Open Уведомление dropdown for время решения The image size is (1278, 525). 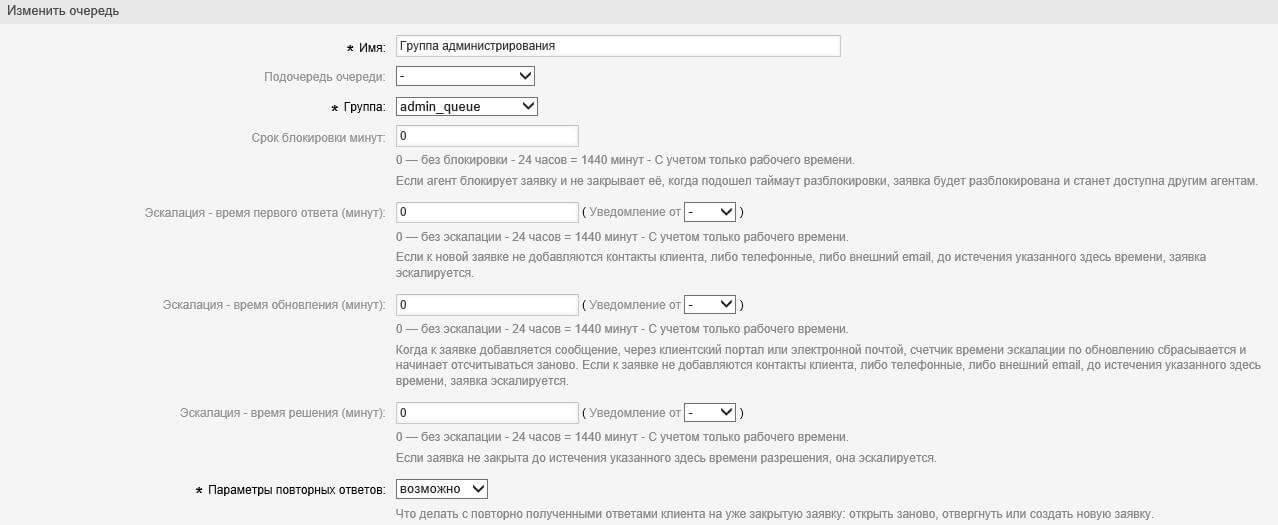point(710,412)
